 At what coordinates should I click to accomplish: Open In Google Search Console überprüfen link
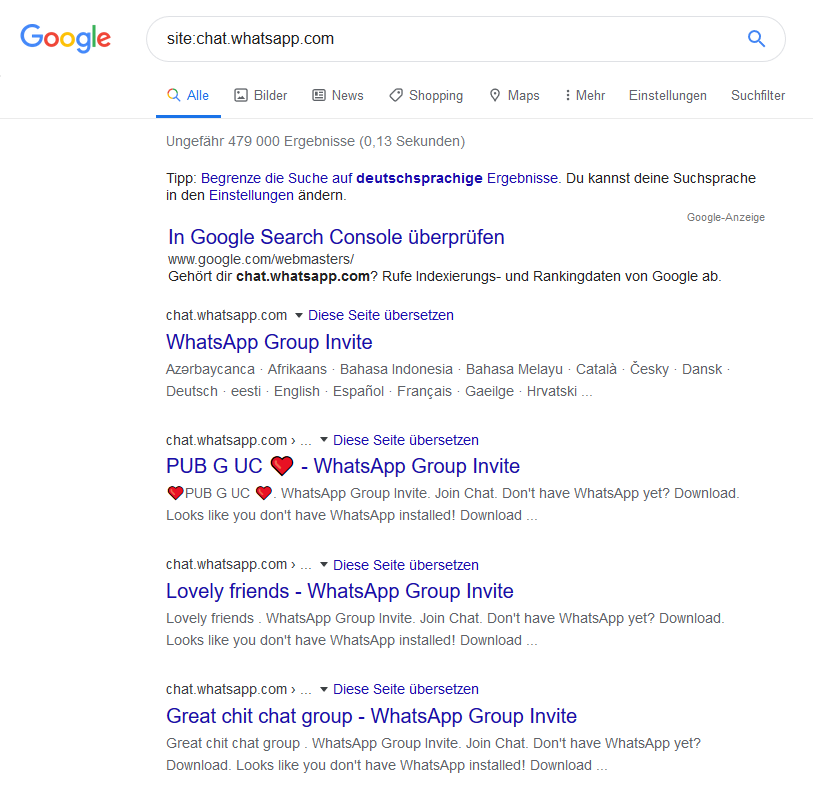(336, 237)
